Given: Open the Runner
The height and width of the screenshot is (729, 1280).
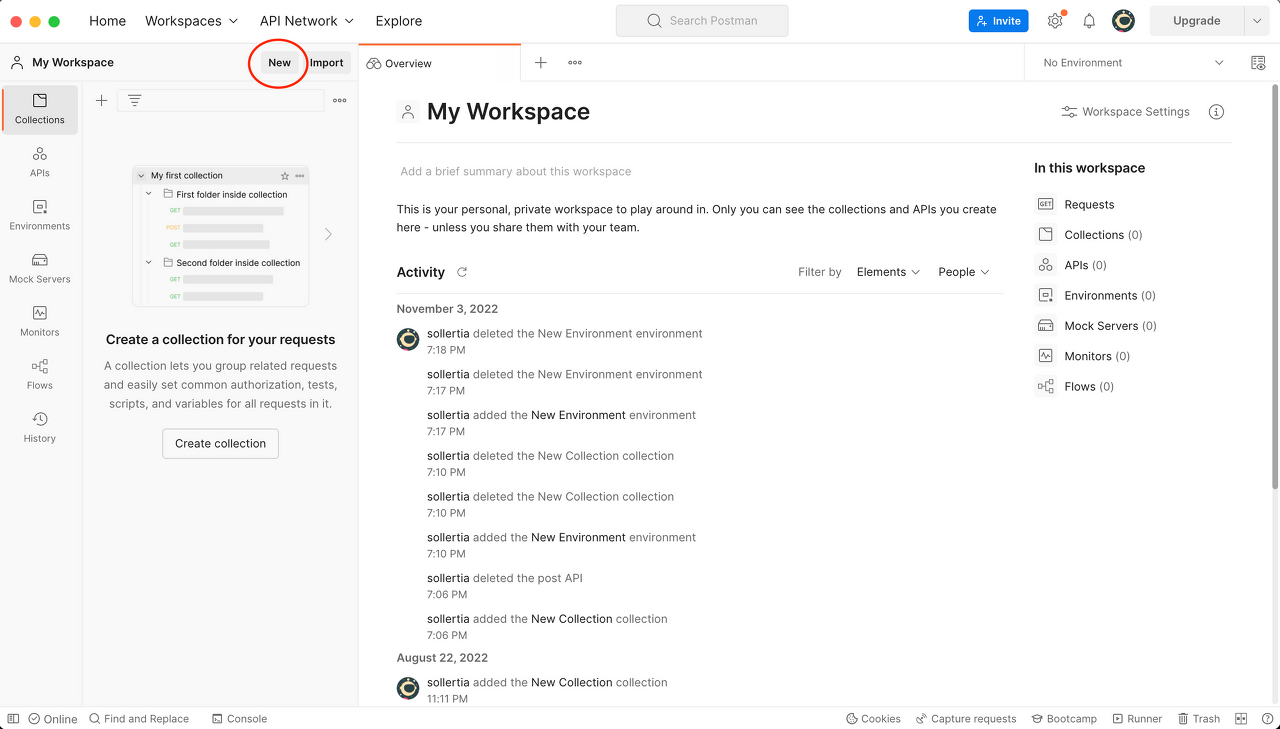Looking at the screenshot, I should click(1137, 718).
